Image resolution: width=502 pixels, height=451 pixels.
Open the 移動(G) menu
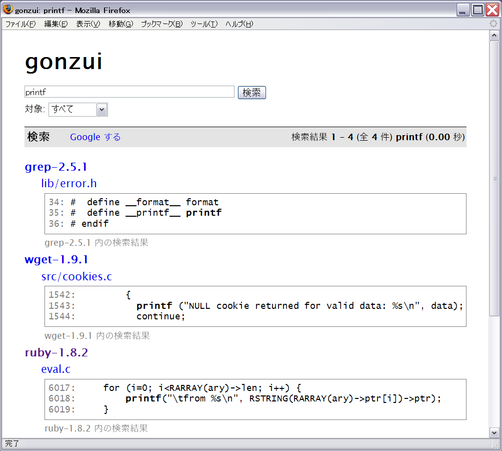pos(121,24)
